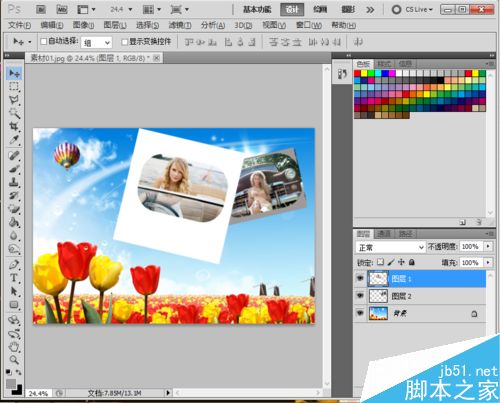Toggle lock all padlock in Layers panel
Image resolution: width=500 pixels, height=403 pixels.
click(412, 262)
